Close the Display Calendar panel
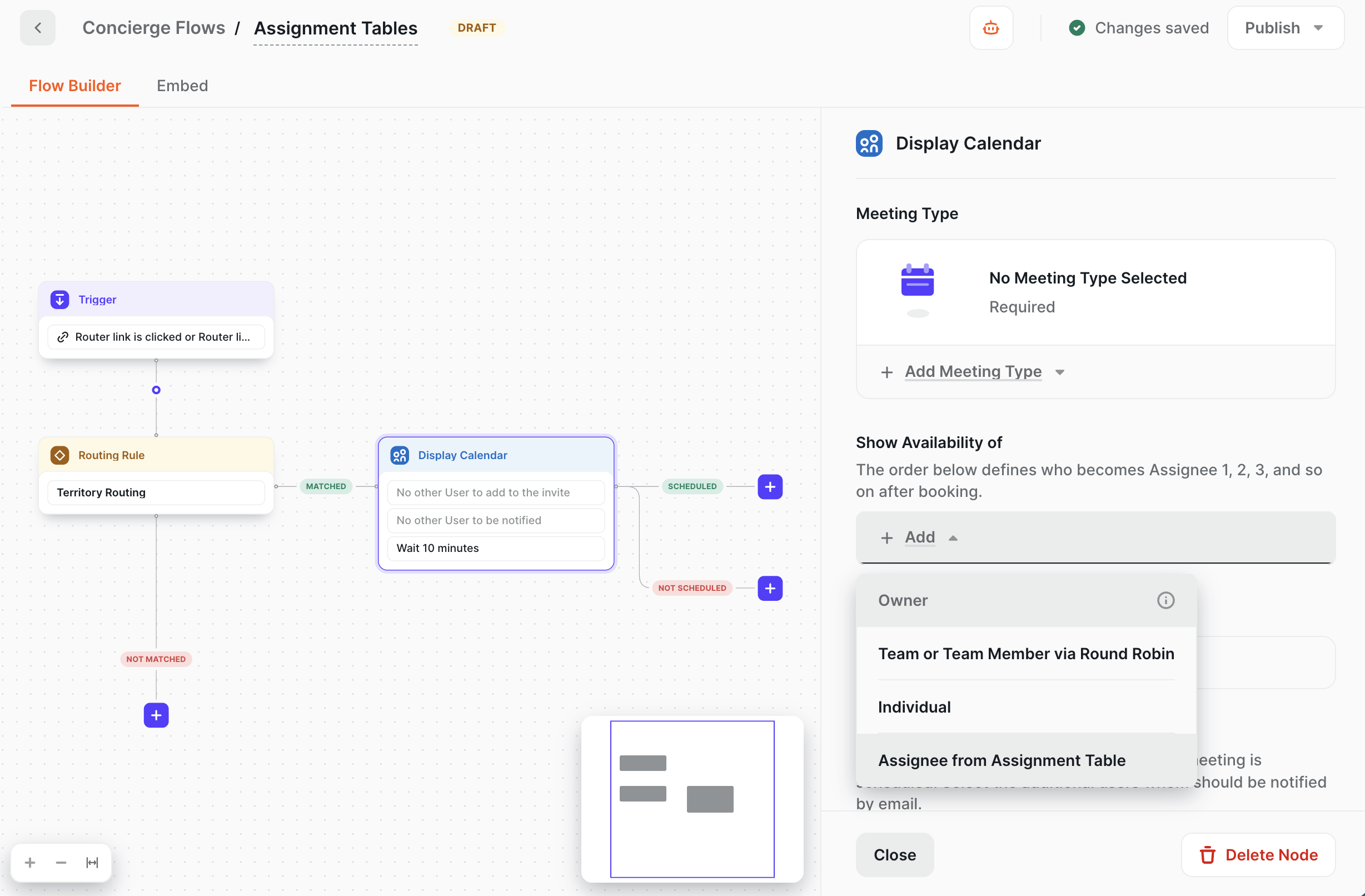 click(x=894, y=855)
